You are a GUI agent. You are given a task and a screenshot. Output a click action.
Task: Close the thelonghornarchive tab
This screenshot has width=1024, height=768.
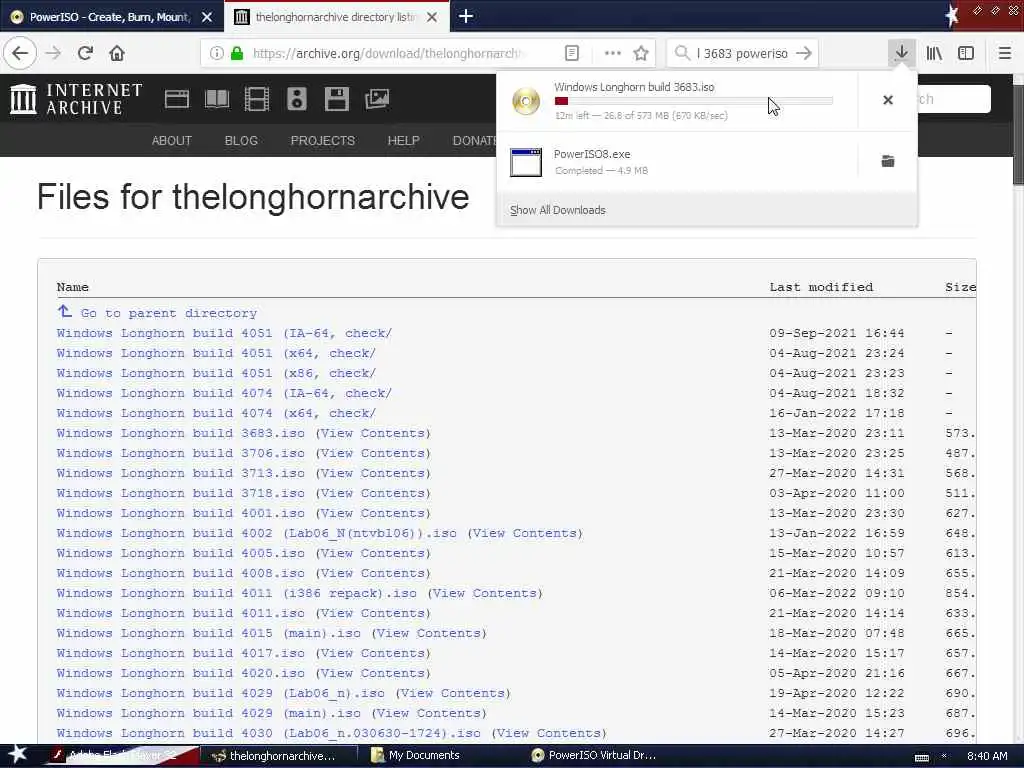click(x=432, y=17)
